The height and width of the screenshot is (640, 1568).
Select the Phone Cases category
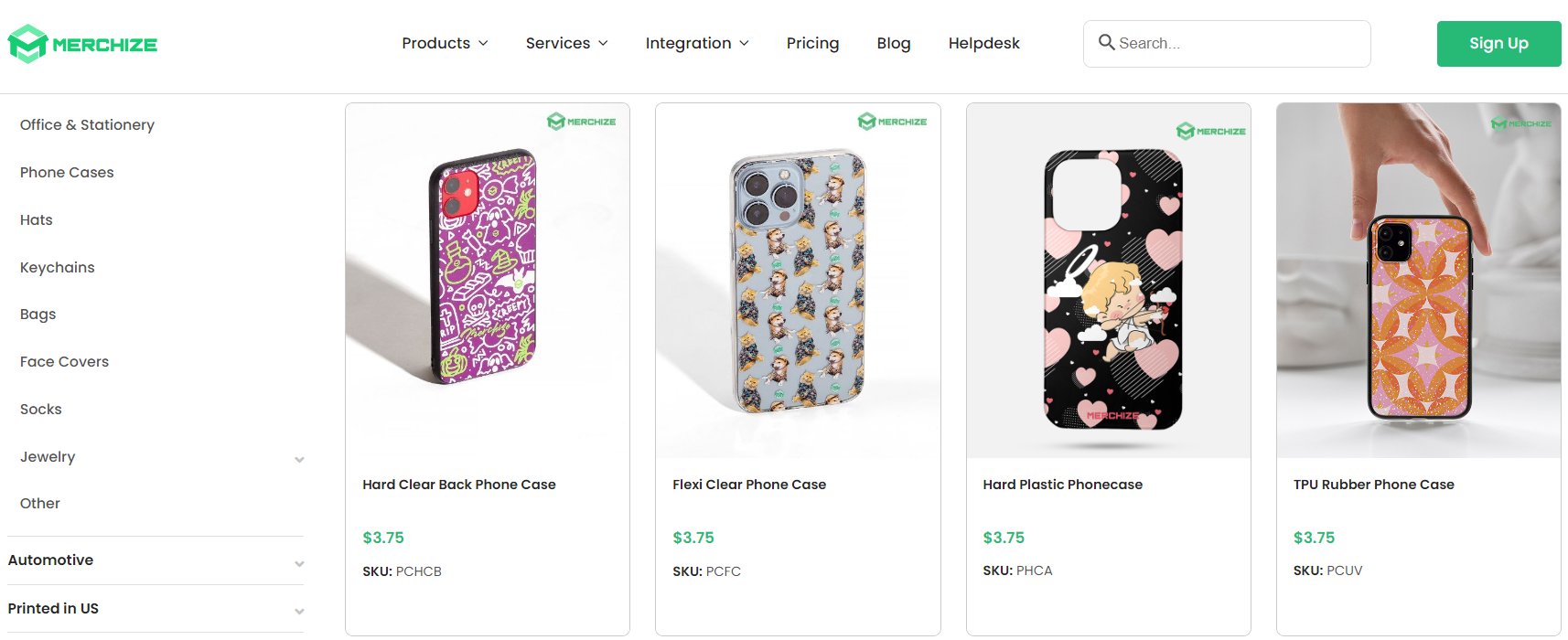pos(67,172)
